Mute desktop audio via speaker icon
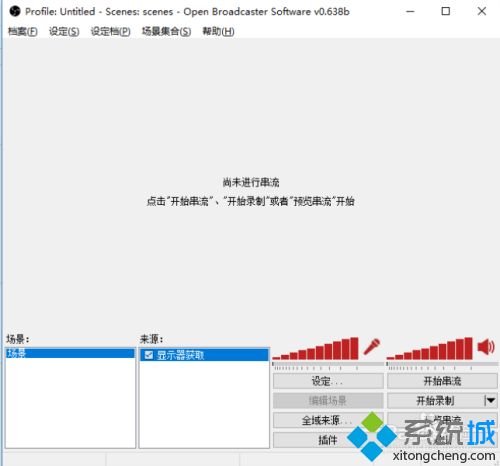The width and height of the screenshot is (500, 466). 486,347
